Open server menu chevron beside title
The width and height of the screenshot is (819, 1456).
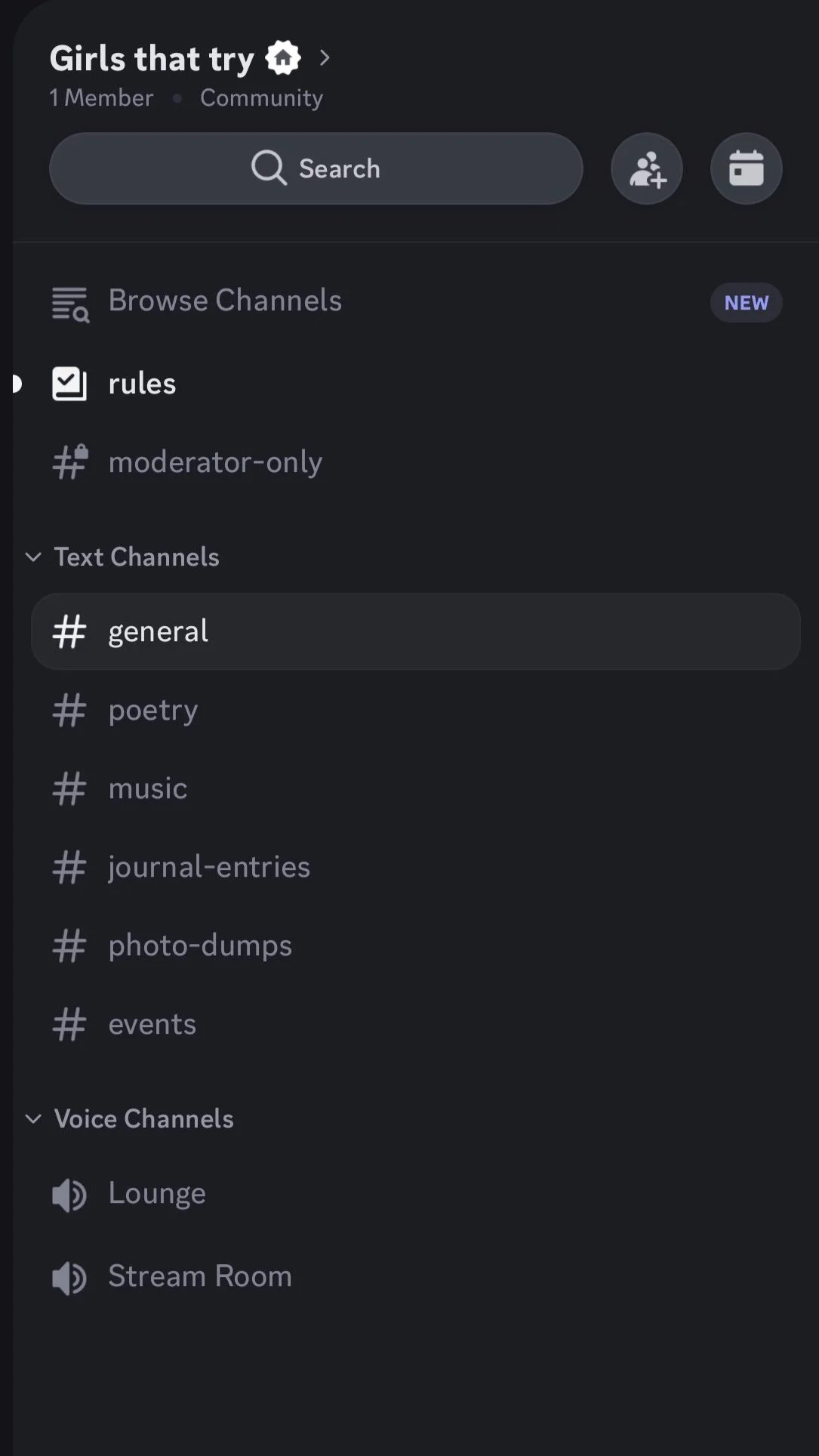[325, 58]
